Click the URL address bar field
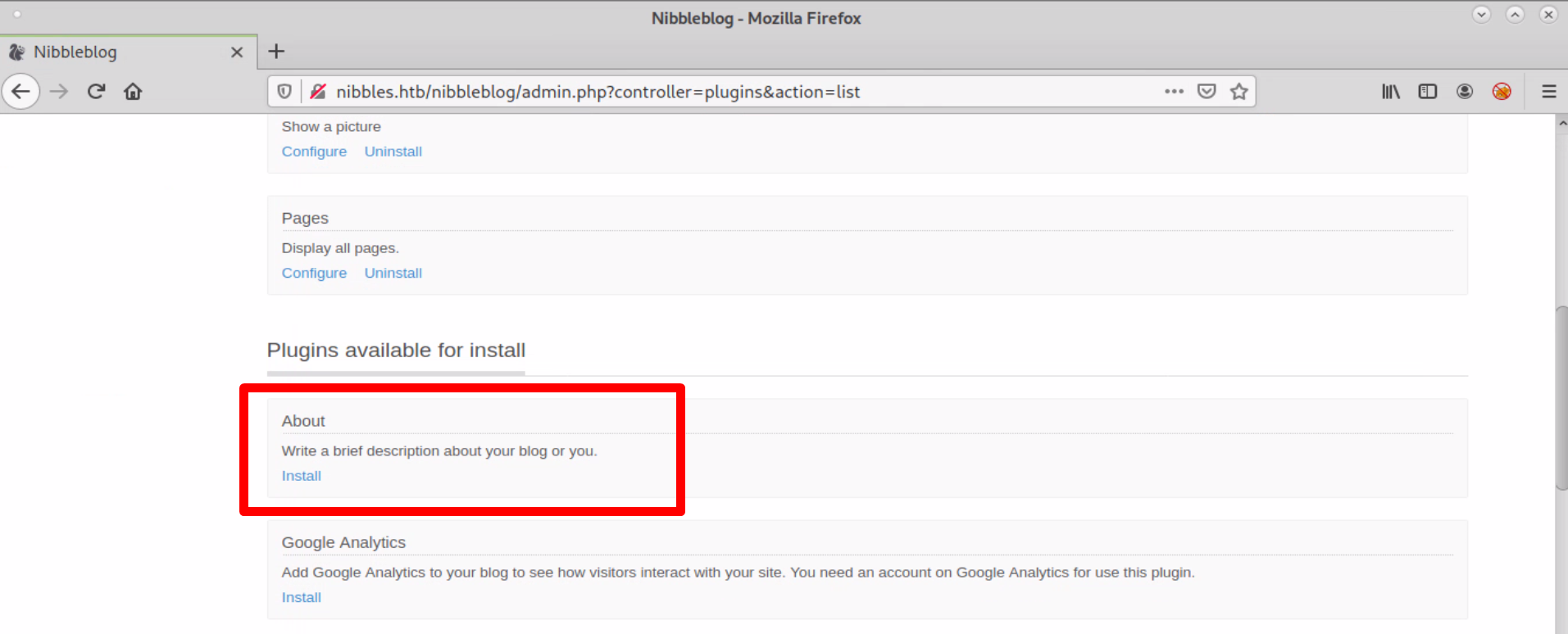The image size is (1568, 634). 738,92
